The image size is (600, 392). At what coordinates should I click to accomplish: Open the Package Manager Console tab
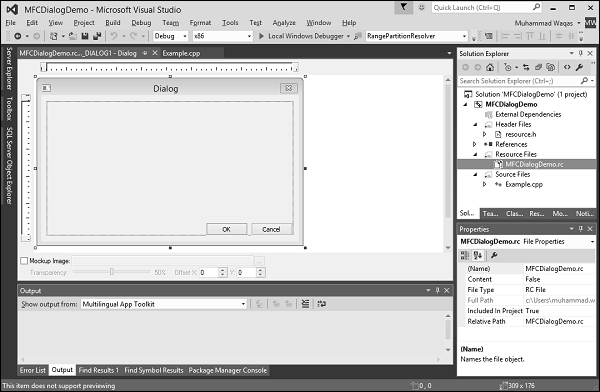tap(228, 370)
